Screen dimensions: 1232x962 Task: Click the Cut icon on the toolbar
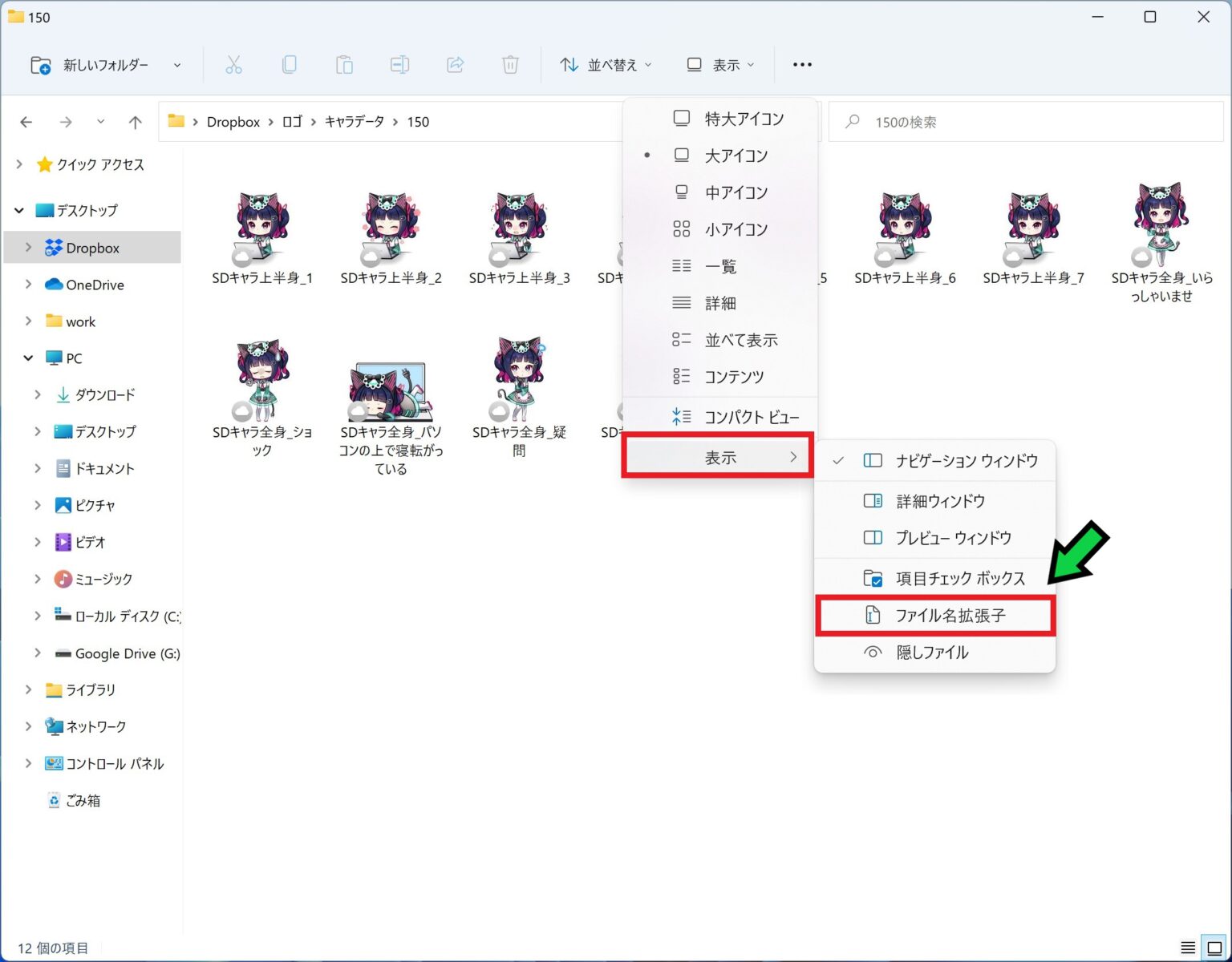(234, 64)
